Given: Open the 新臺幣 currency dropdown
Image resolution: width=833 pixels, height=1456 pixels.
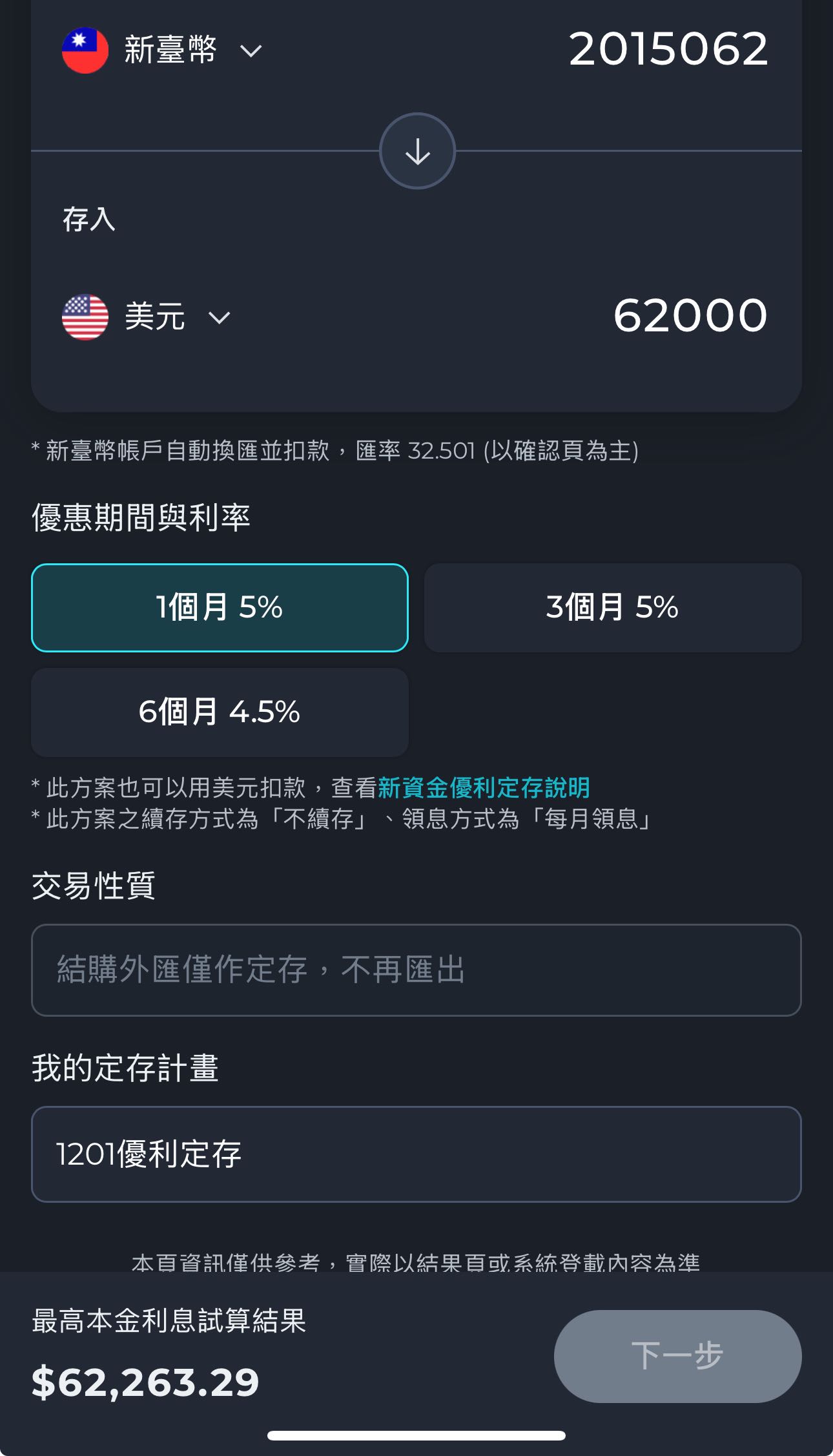Looking at the screenshot, I should (252, 52).
